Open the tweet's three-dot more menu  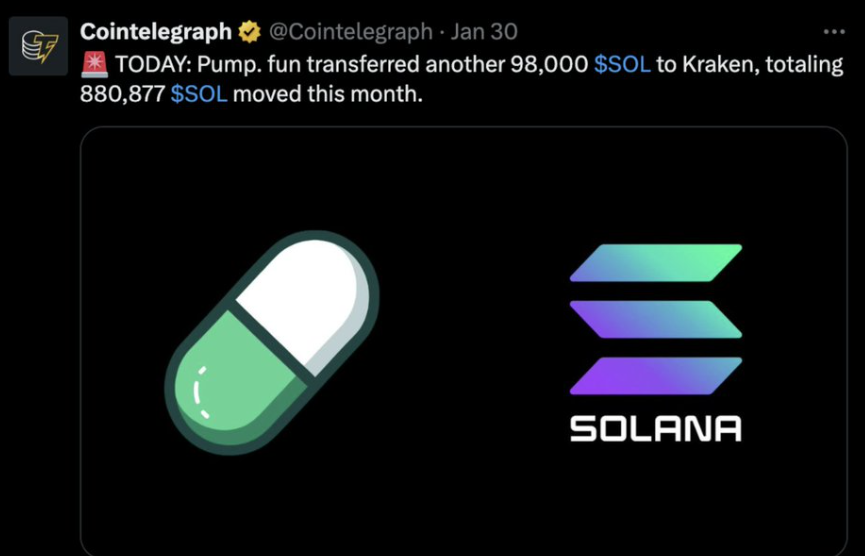(x=833, y=32)
